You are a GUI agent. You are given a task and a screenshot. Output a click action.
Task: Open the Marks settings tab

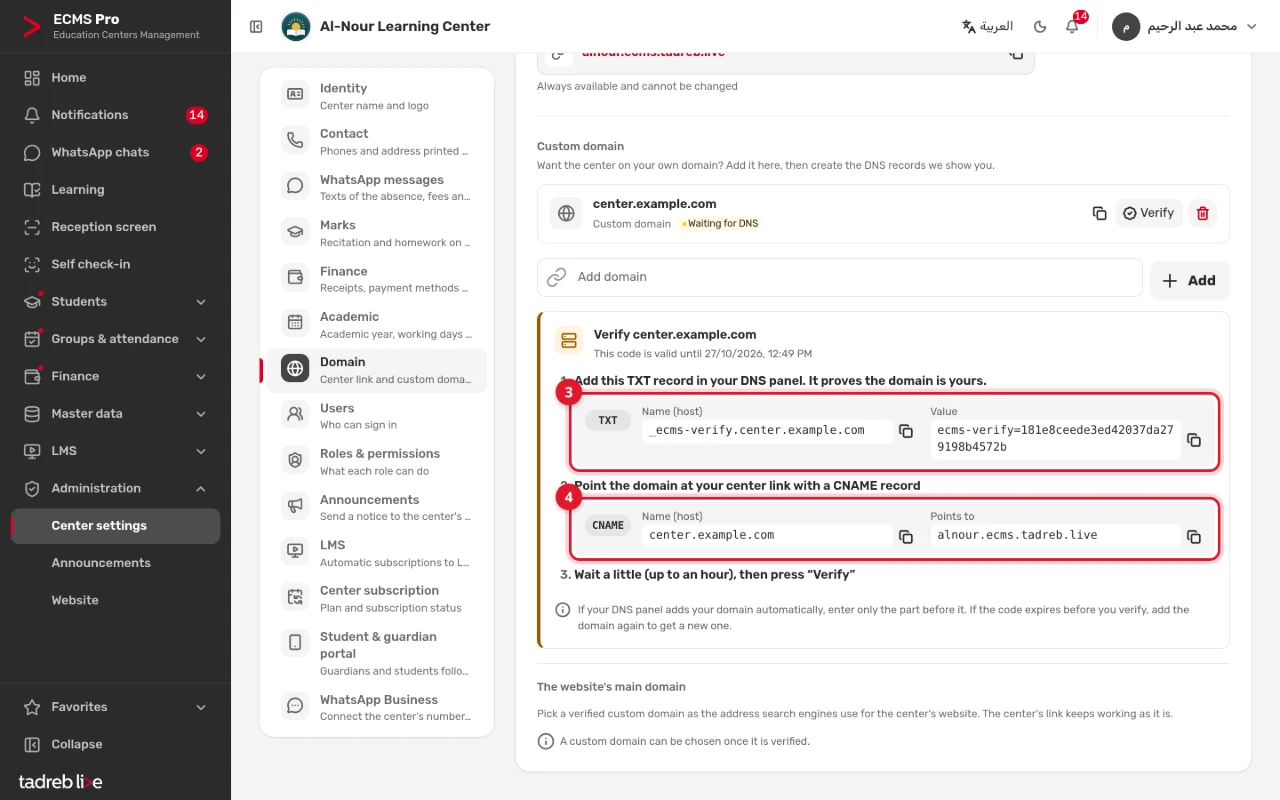tap(376, 233)
